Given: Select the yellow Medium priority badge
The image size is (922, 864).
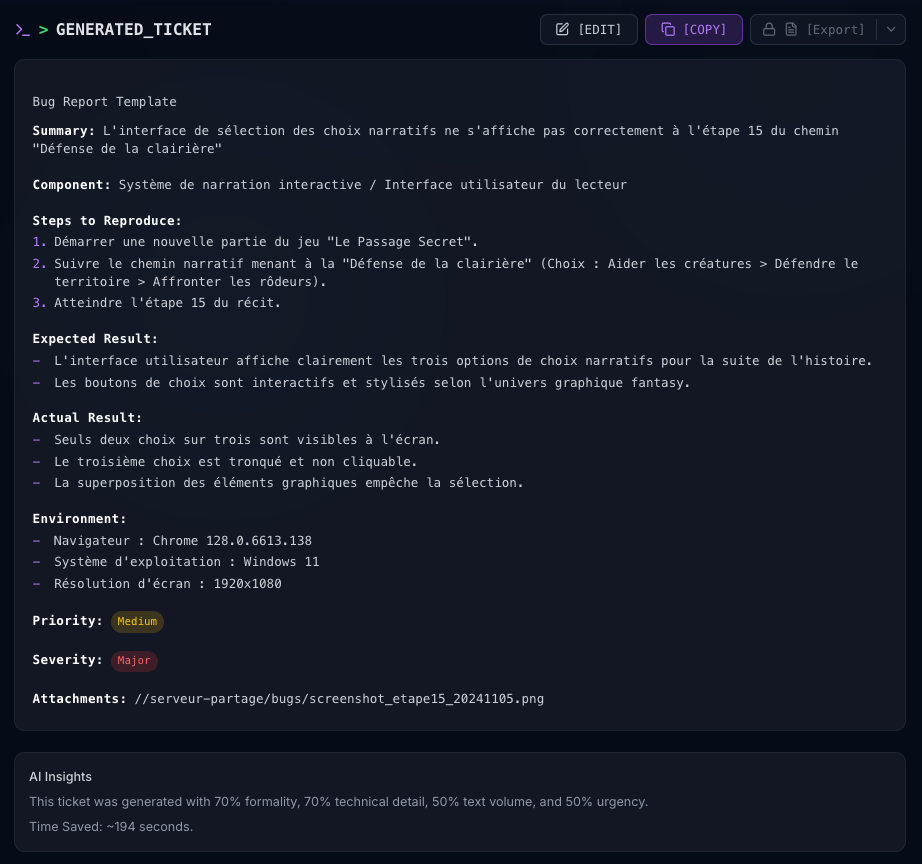Looking at the screenshot, I should click(x=137, y=622).
